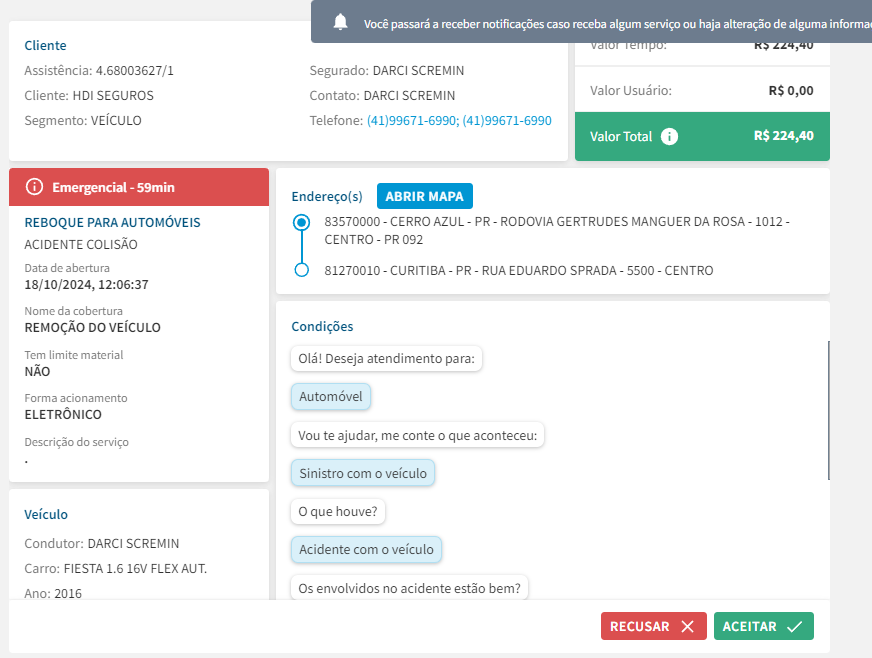Refuse the service with RECUSAR

(x=653, y=626)
